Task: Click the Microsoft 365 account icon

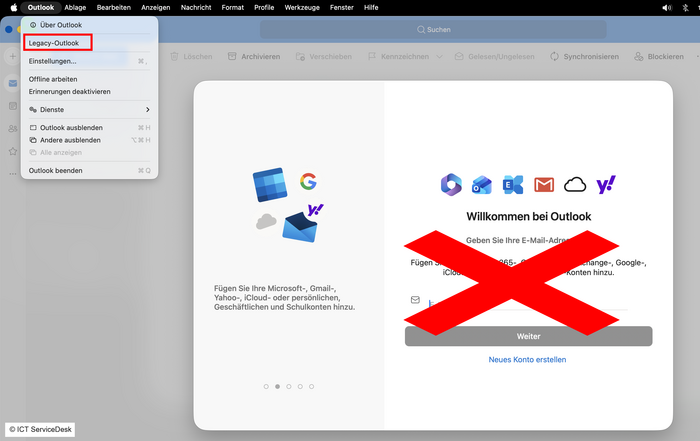Action: (x=451, y=184)
